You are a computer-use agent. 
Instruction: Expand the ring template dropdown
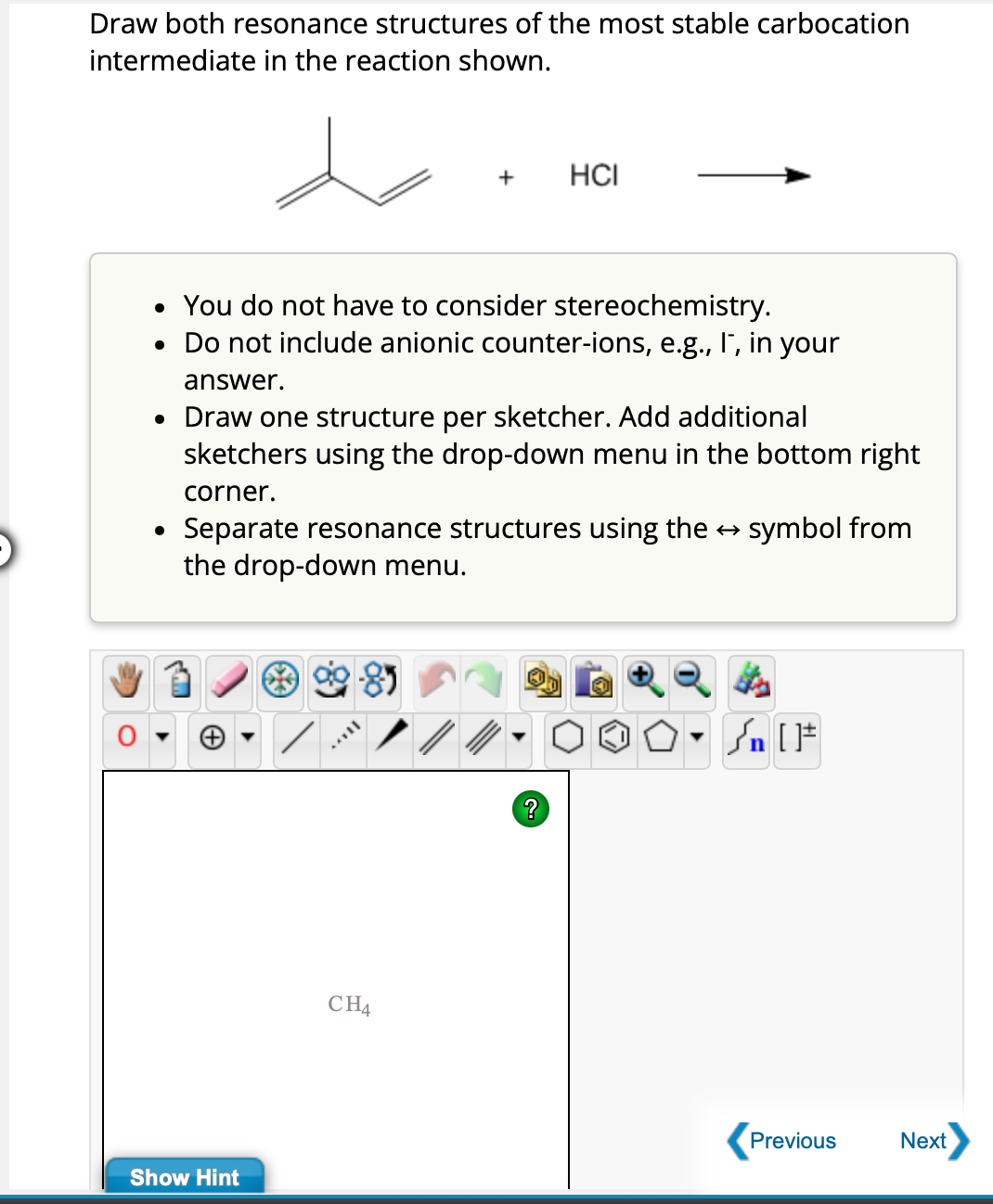pyautogui.click(x=695, y=740)
